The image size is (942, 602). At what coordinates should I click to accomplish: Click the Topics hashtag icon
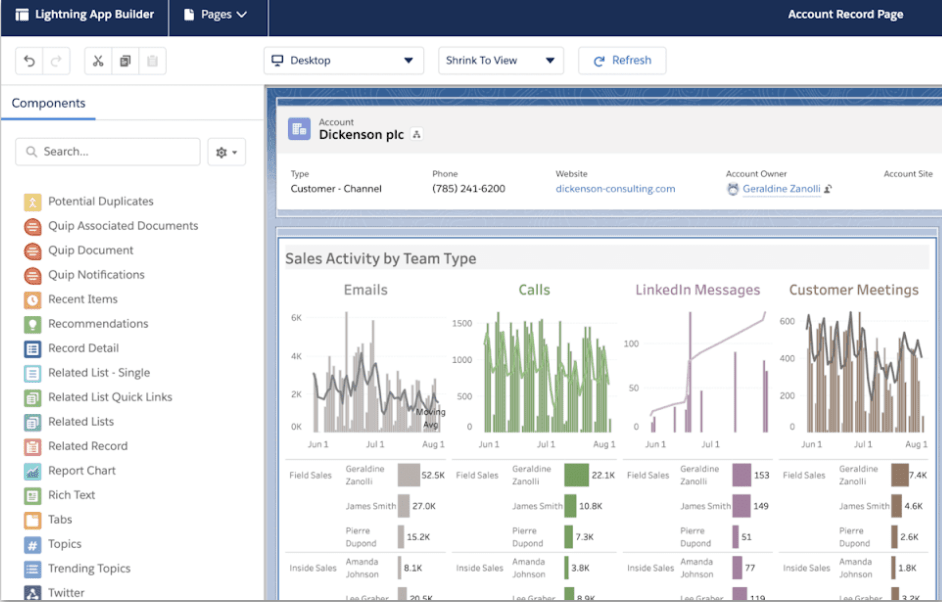pyautogui.click(x=32, y=545)
